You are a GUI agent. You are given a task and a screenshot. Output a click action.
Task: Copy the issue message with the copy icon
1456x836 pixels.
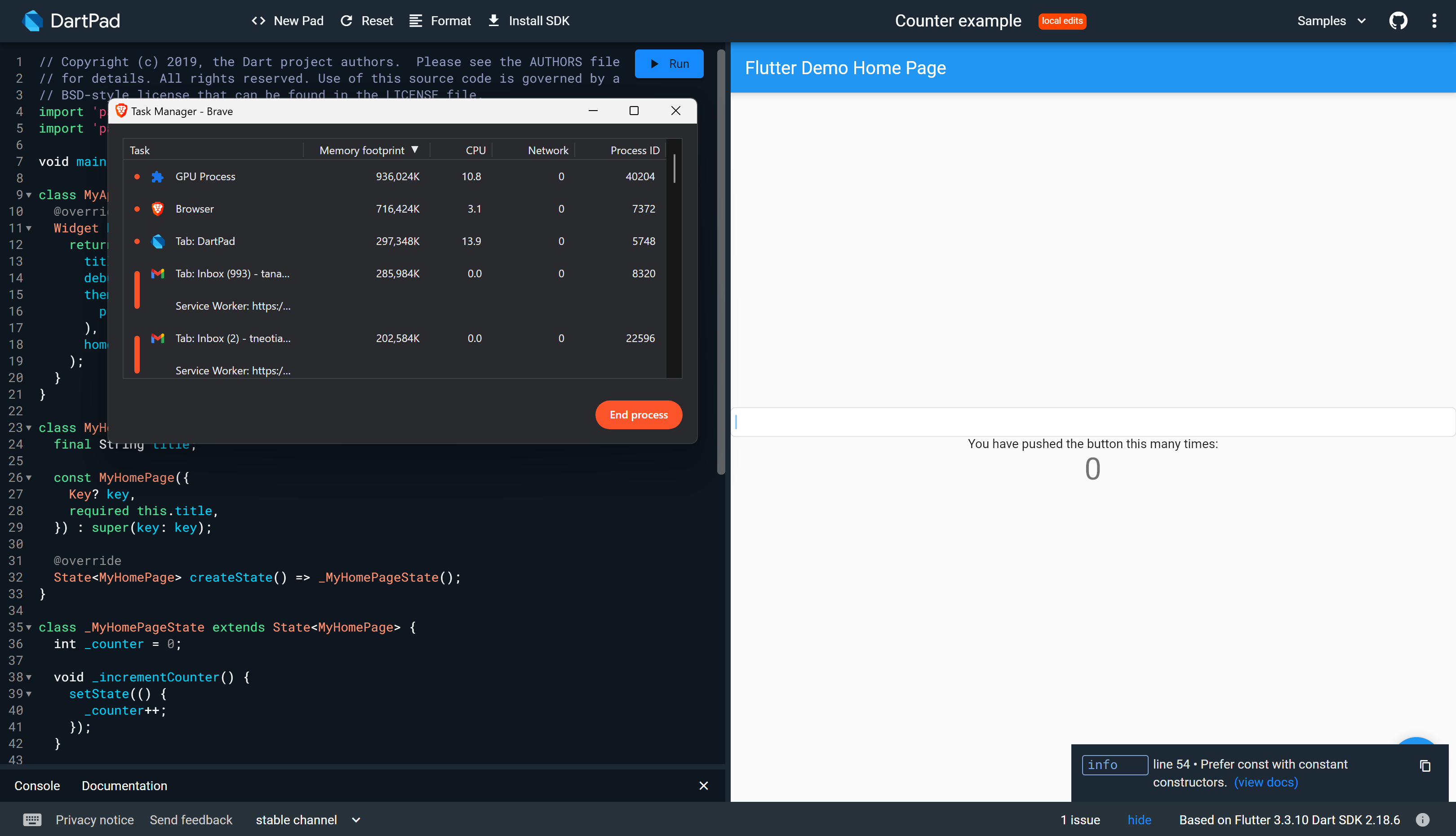coord(1425,766)
